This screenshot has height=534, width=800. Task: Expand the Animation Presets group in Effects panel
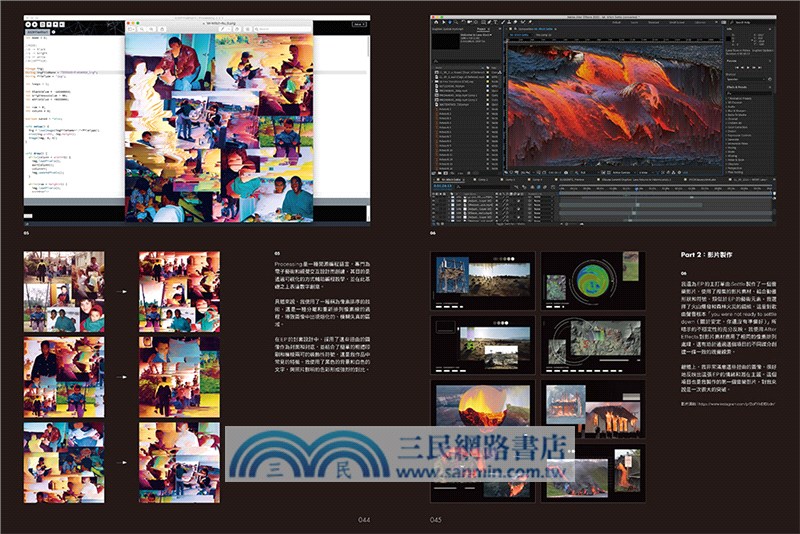tap(729, 97)
